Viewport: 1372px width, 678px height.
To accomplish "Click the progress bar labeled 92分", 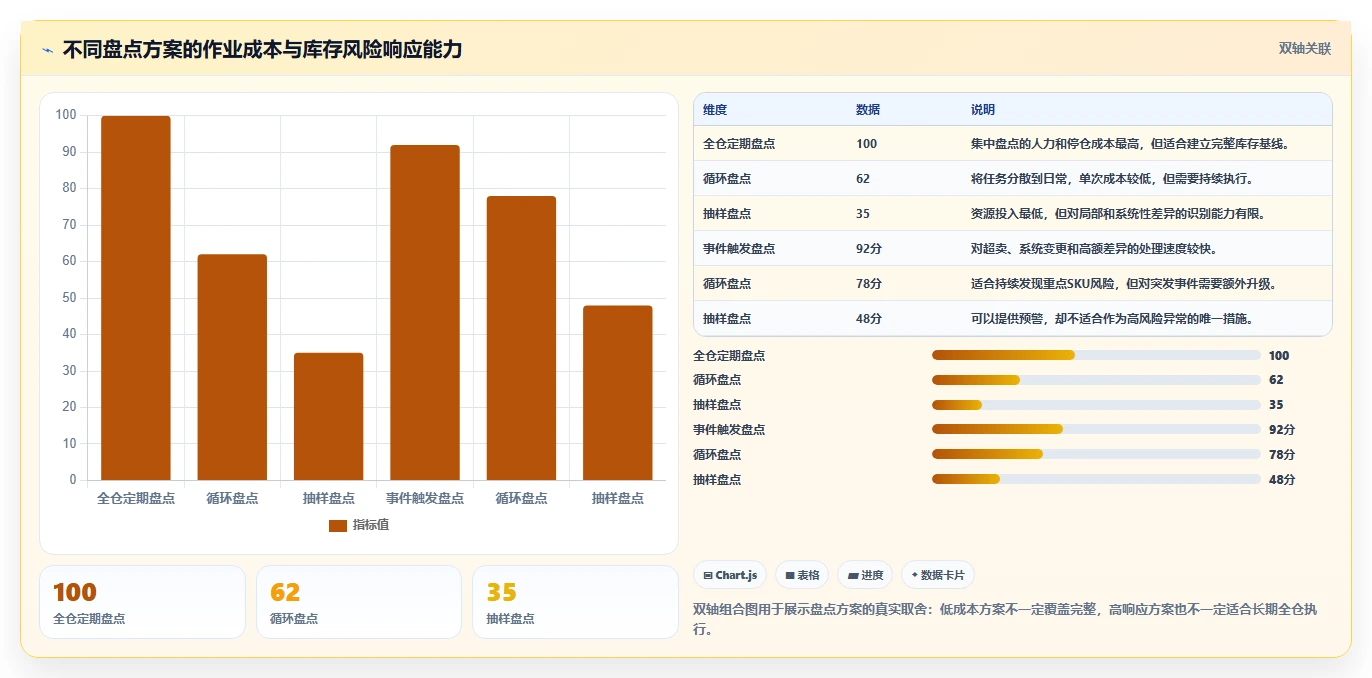I will (1096, 429).
